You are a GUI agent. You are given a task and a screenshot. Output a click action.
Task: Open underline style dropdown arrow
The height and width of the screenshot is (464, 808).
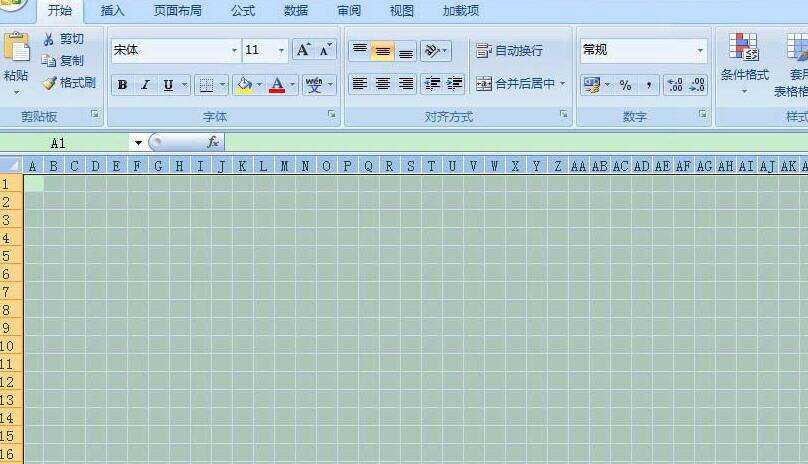(x=184, y=85)
